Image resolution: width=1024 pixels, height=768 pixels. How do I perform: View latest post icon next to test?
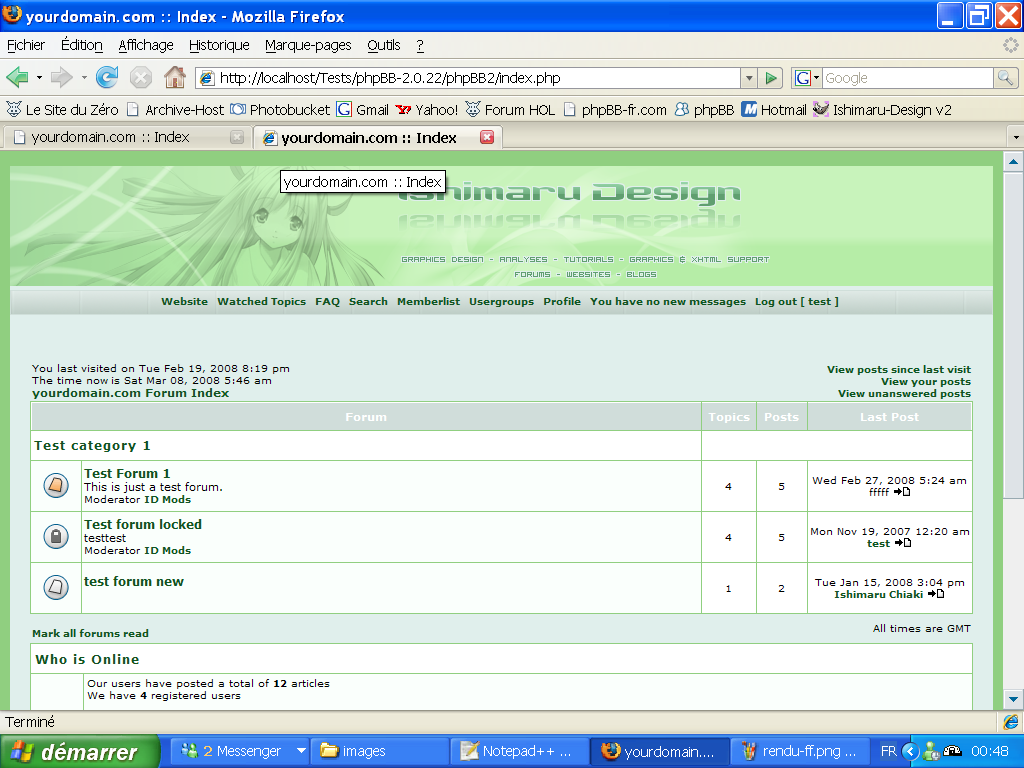pyautogui.click(x=903, y=543)
